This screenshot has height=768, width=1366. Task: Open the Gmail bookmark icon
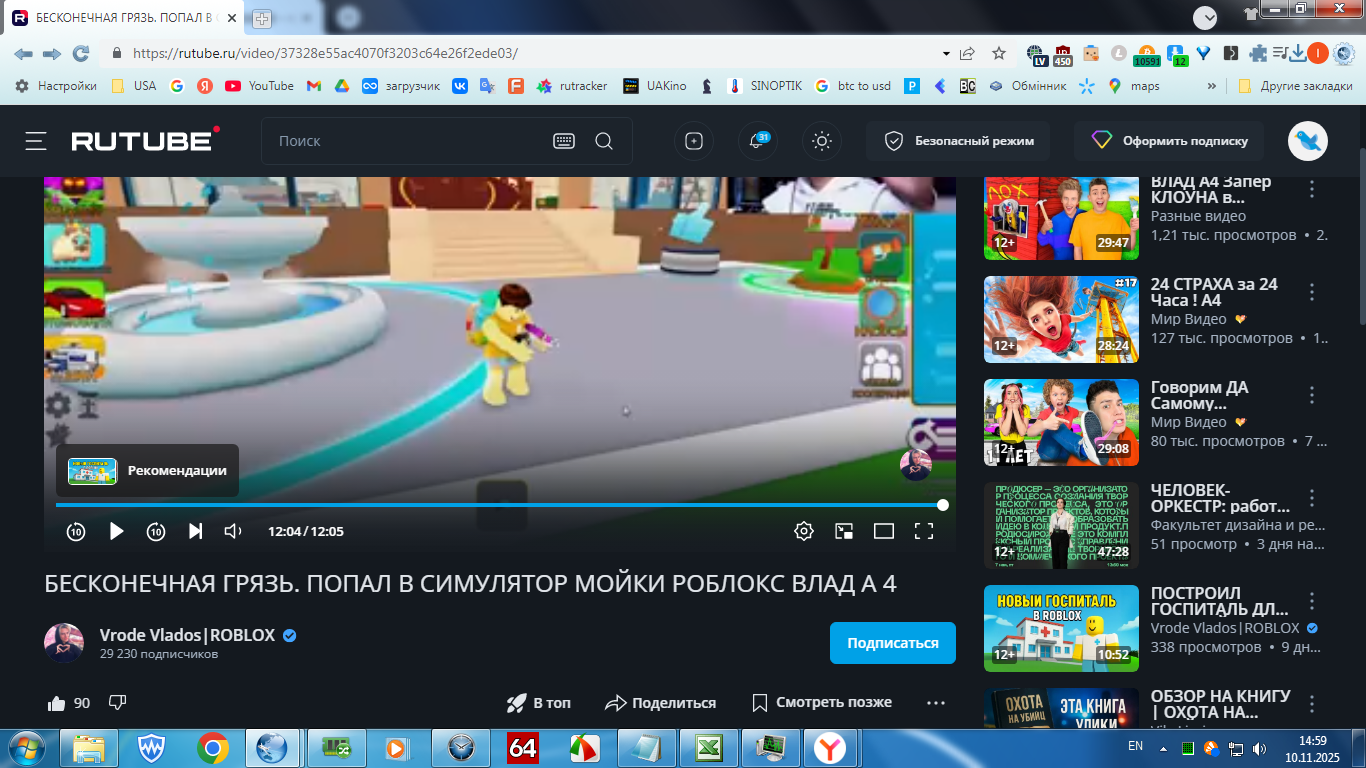[x=314, y=86]
